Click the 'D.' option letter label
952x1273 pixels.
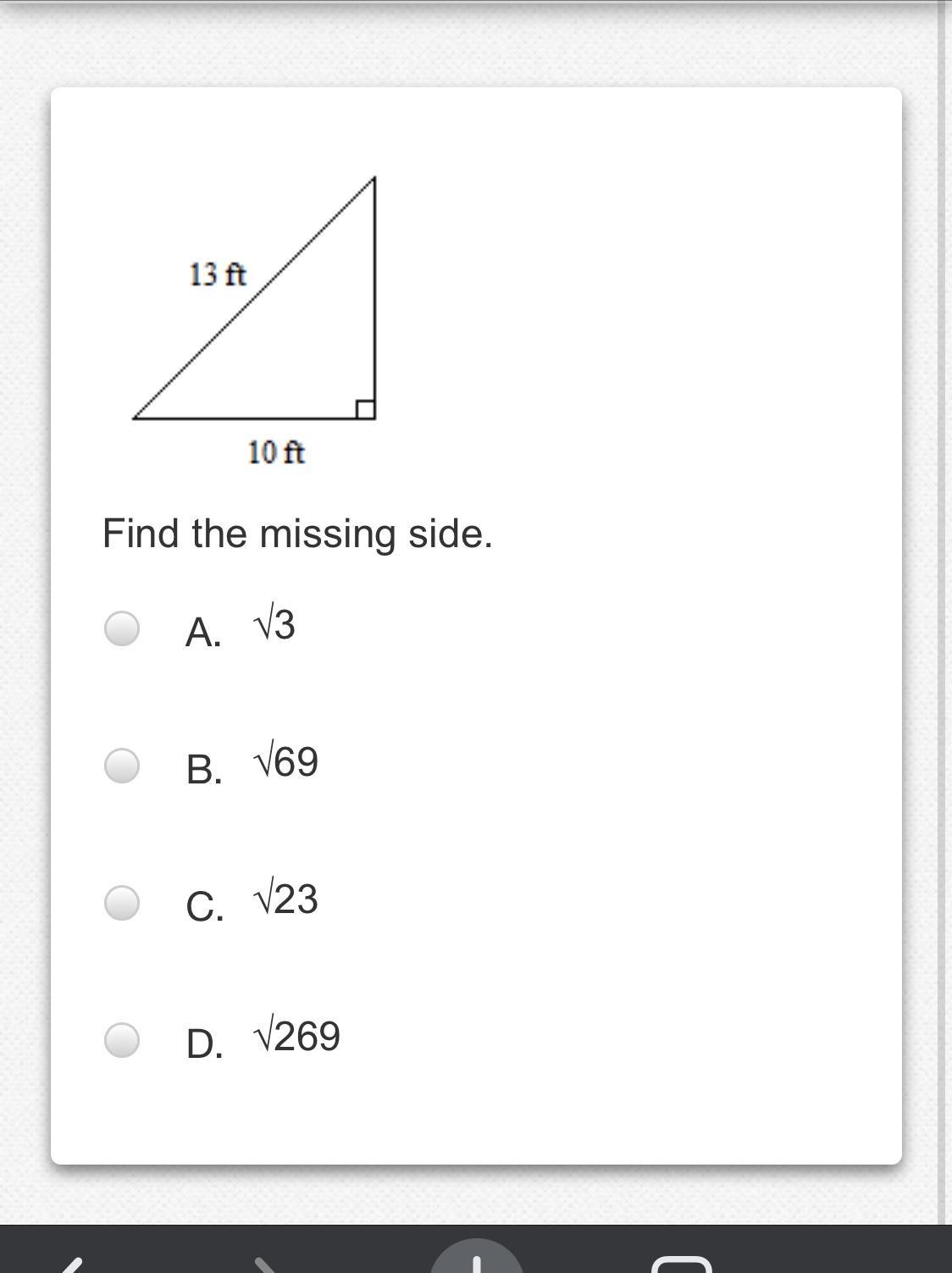coord(204,1043)
